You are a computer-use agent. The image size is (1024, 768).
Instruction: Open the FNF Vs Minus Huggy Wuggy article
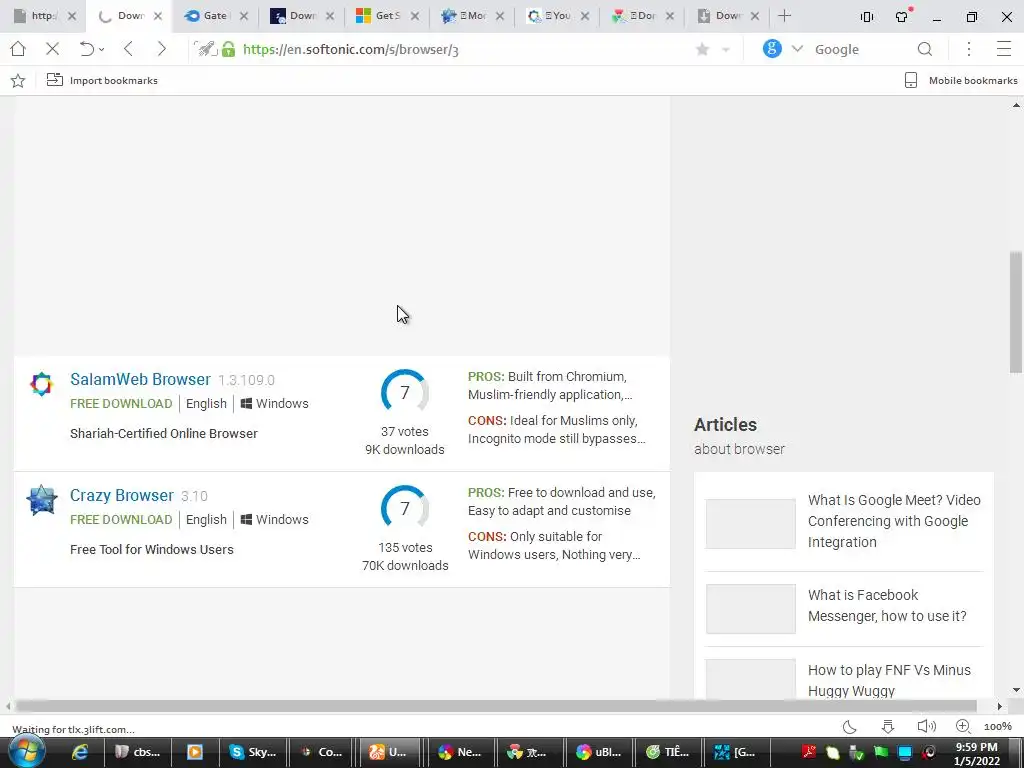pyautogui.click(x=889, y=680)
